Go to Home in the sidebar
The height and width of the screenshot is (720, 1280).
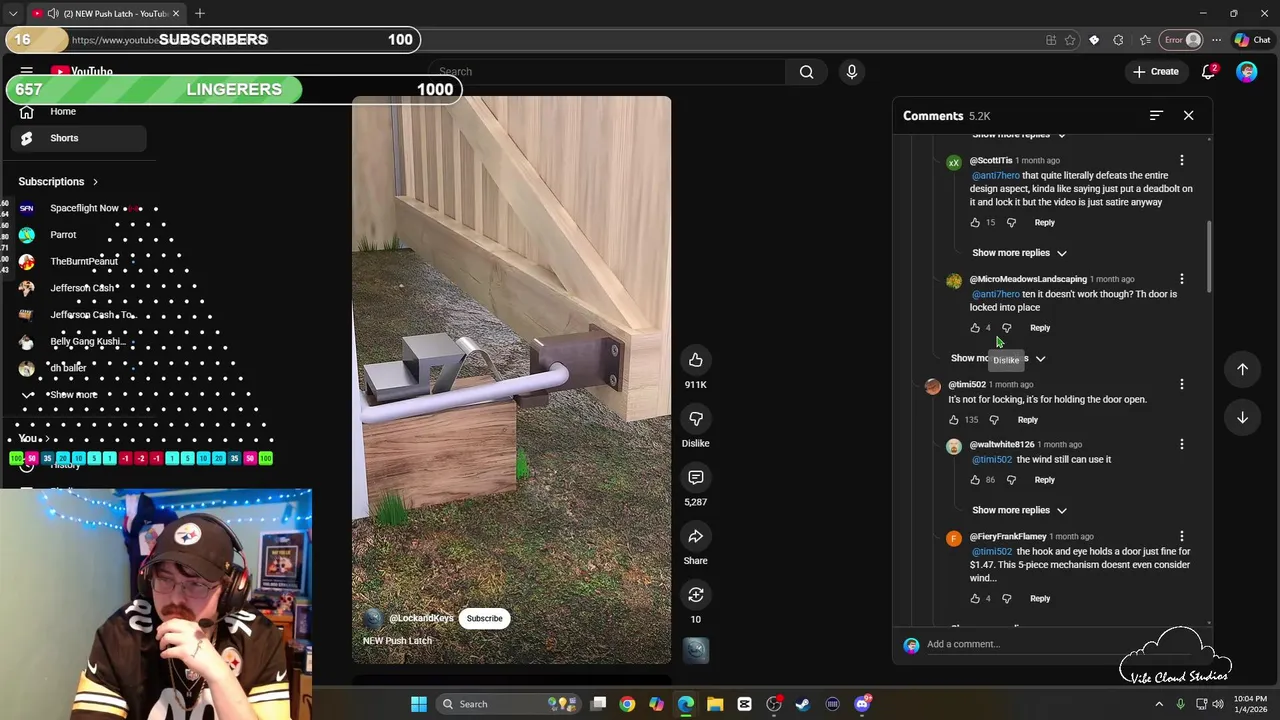pos(78,112)
